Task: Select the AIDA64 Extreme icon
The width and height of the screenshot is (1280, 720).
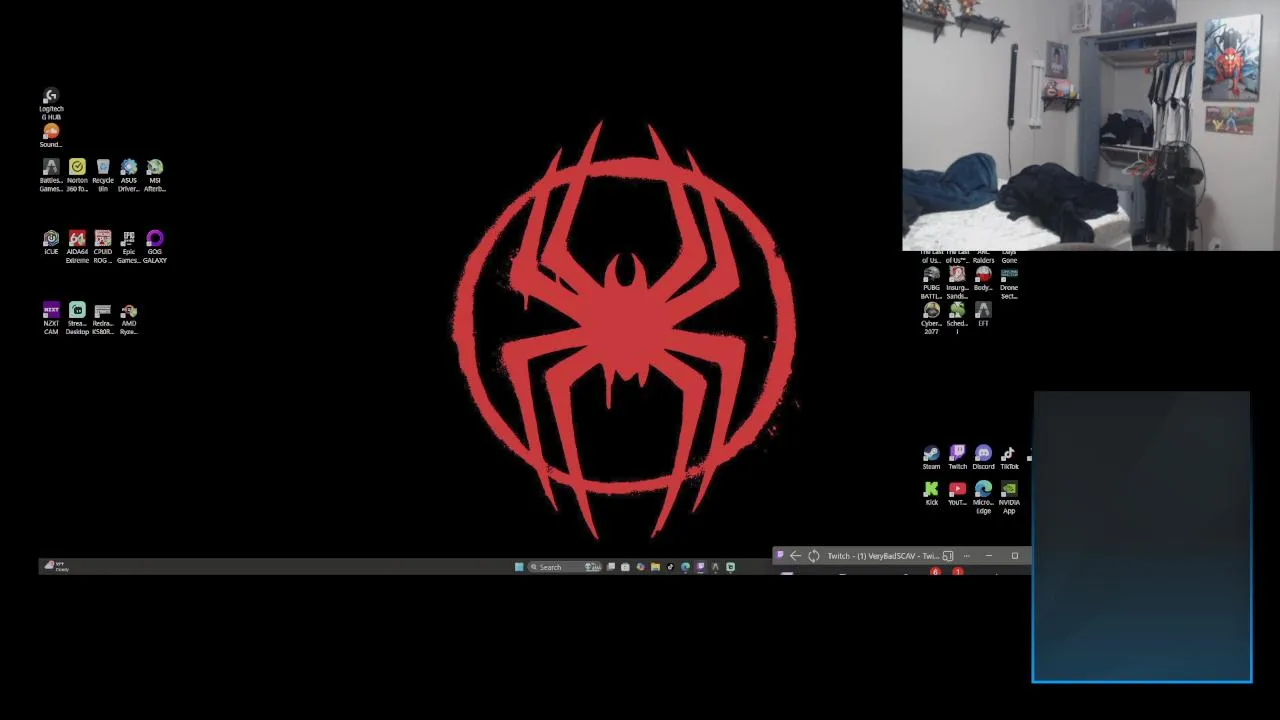Action: click(x=77, y=247)
